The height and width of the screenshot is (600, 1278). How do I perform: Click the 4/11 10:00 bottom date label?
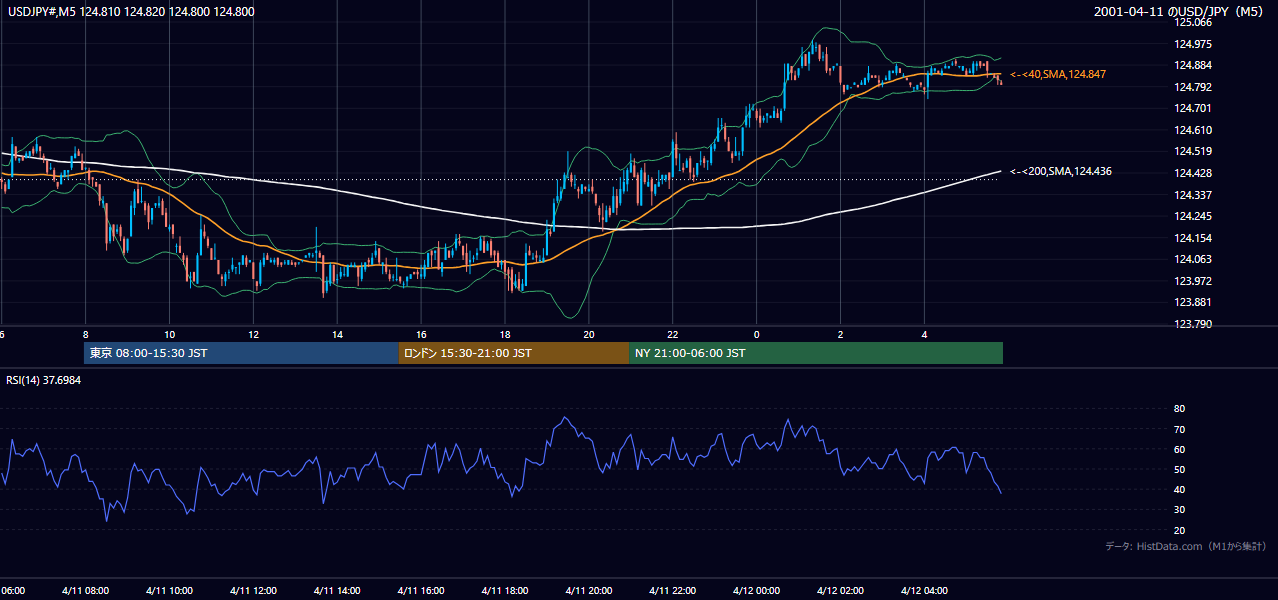[170, 590]
